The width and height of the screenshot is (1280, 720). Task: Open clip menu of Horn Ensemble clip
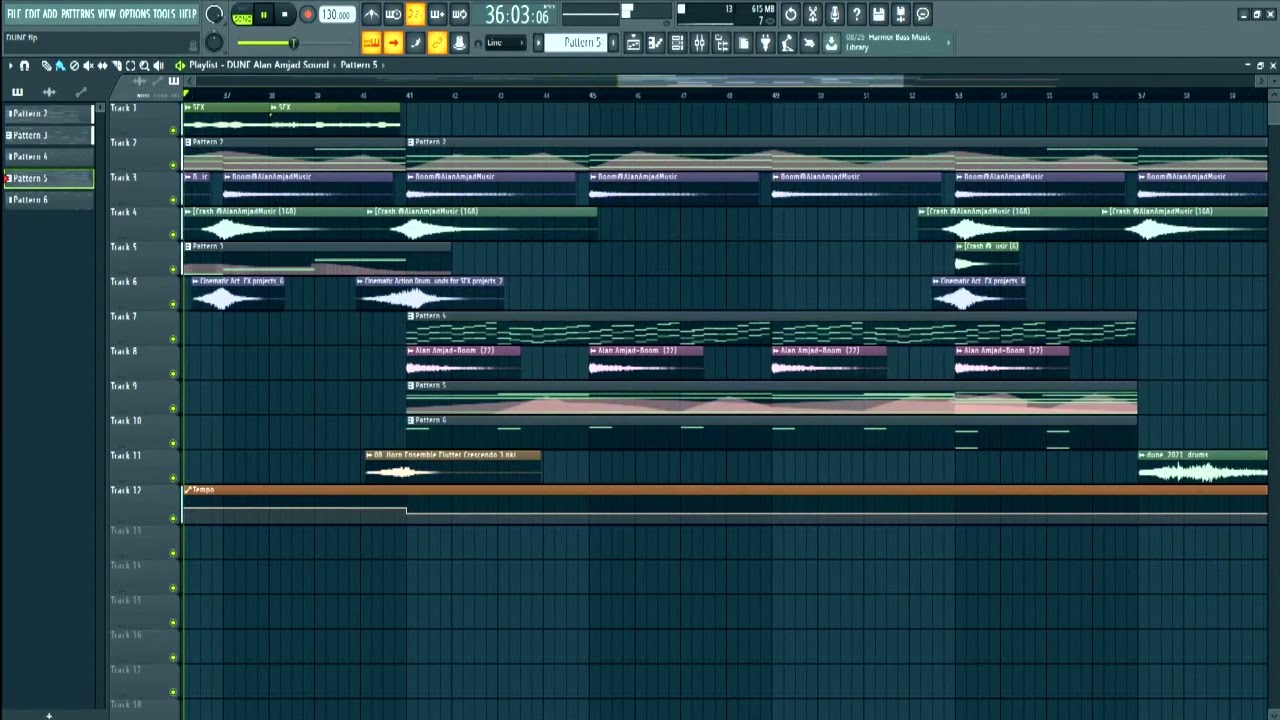coord(370,455)
